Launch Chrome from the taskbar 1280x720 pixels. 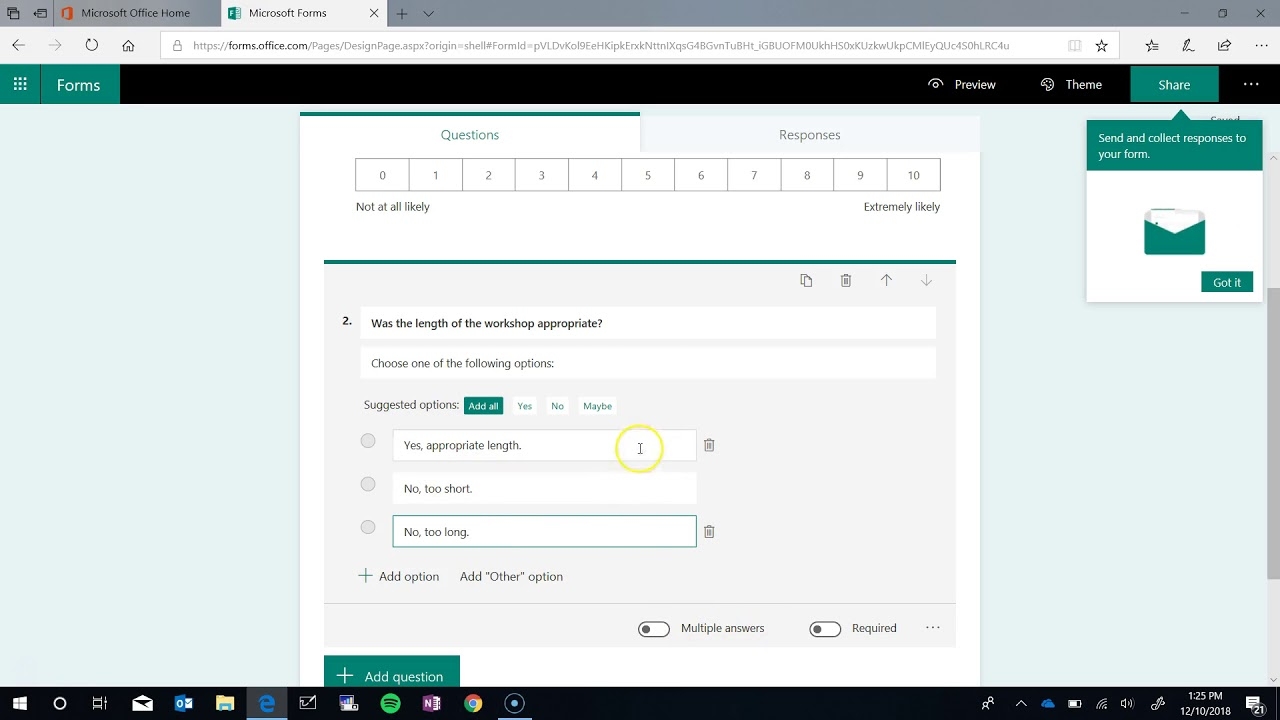473,703
